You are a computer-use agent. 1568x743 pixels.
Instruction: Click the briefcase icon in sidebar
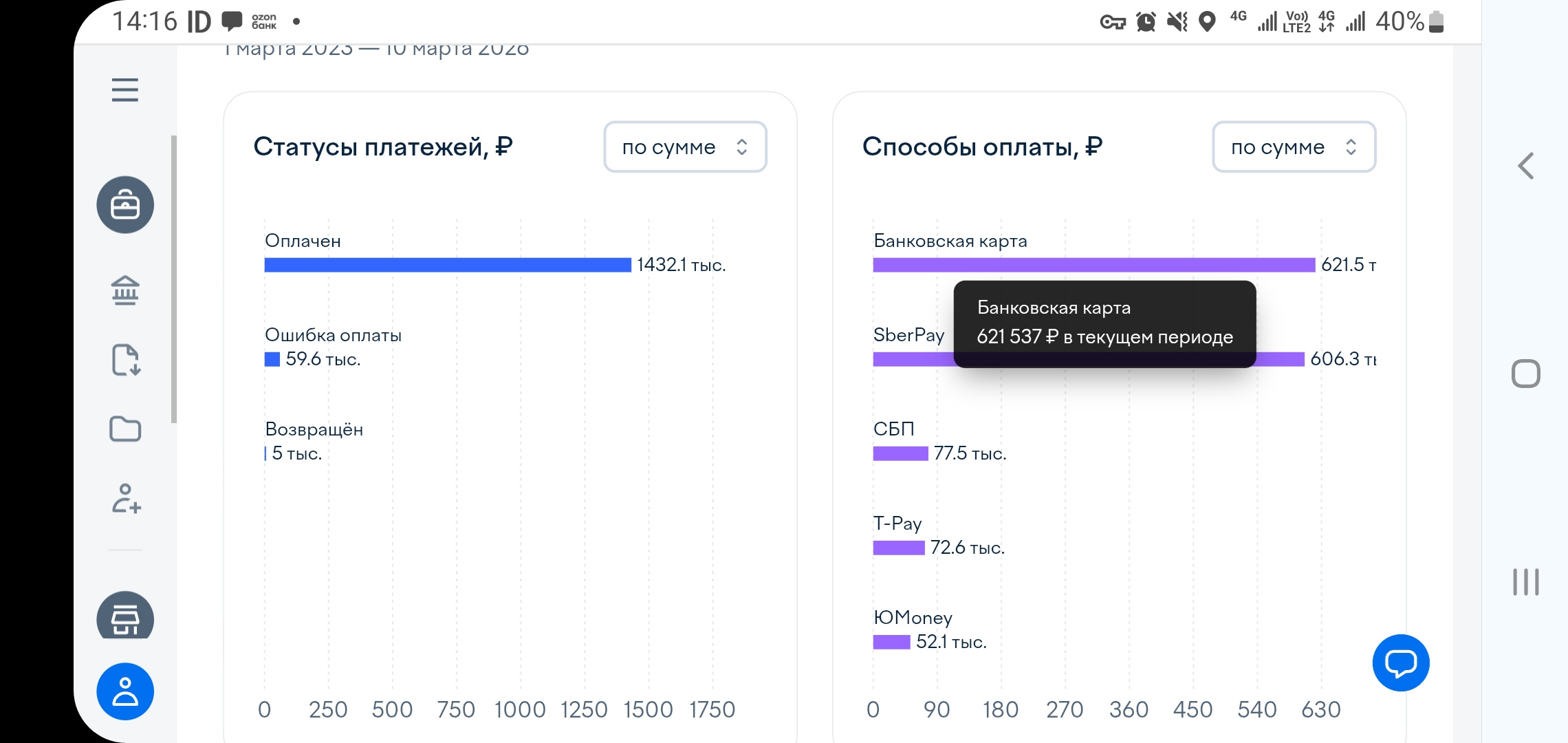(125, 205)
